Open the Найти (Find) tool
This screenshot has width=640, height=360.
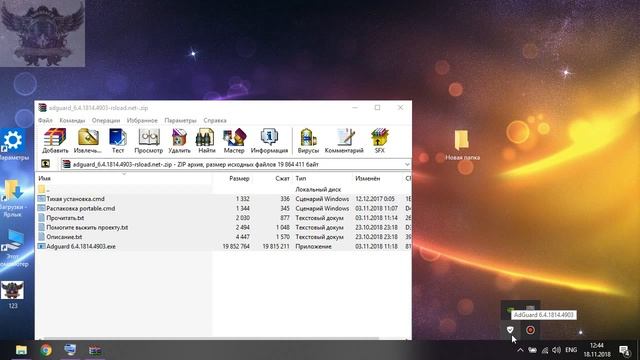(207, 141)
